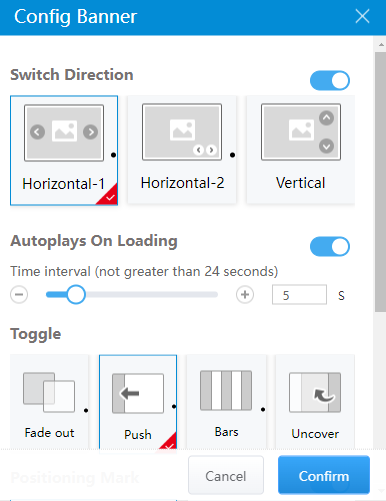This screenshot has height=501, width=386.
Task: Click the Horizontal-1 label text
Action: point(64,184)
